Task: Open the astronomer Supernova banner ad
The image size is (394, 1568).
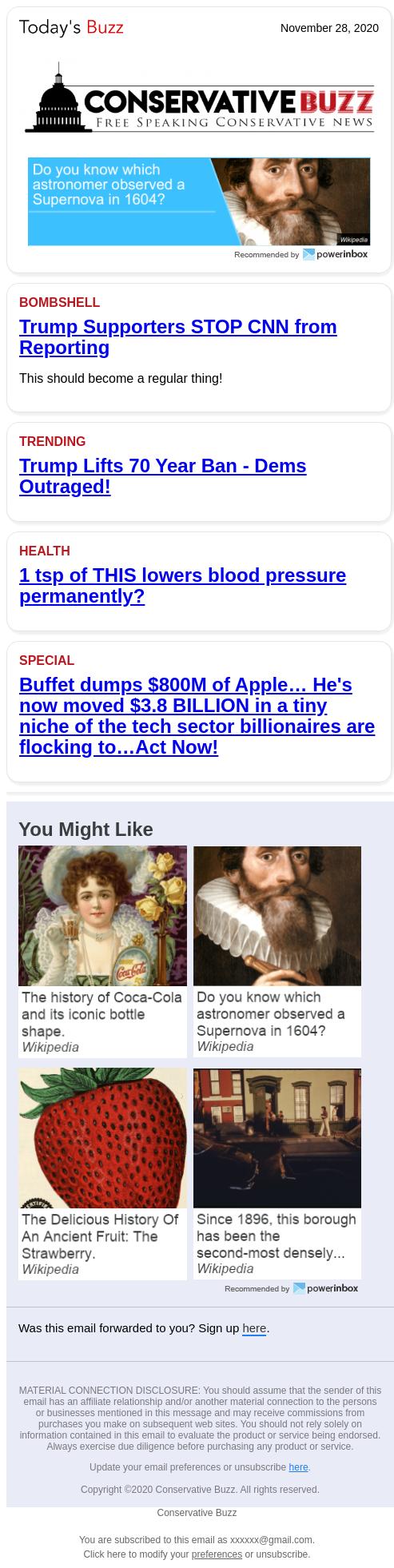Action: coord(199,201)
